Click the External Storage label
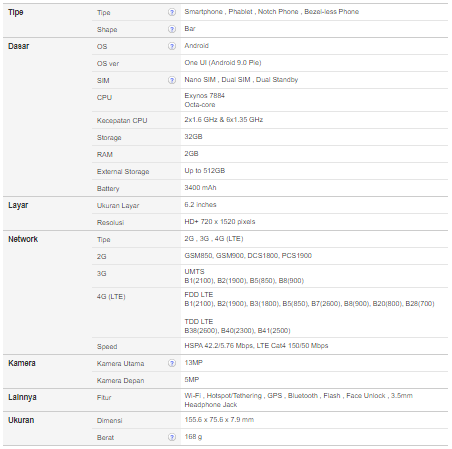The height and width of the screenshot is (449, 452). pos(123,172)
